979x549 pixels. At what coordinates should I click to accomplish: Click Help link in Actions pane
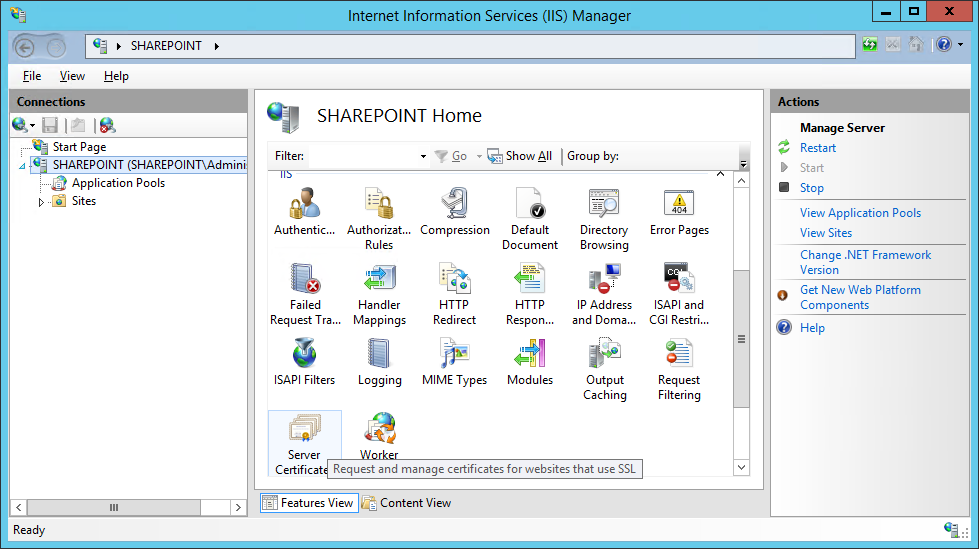812,328
